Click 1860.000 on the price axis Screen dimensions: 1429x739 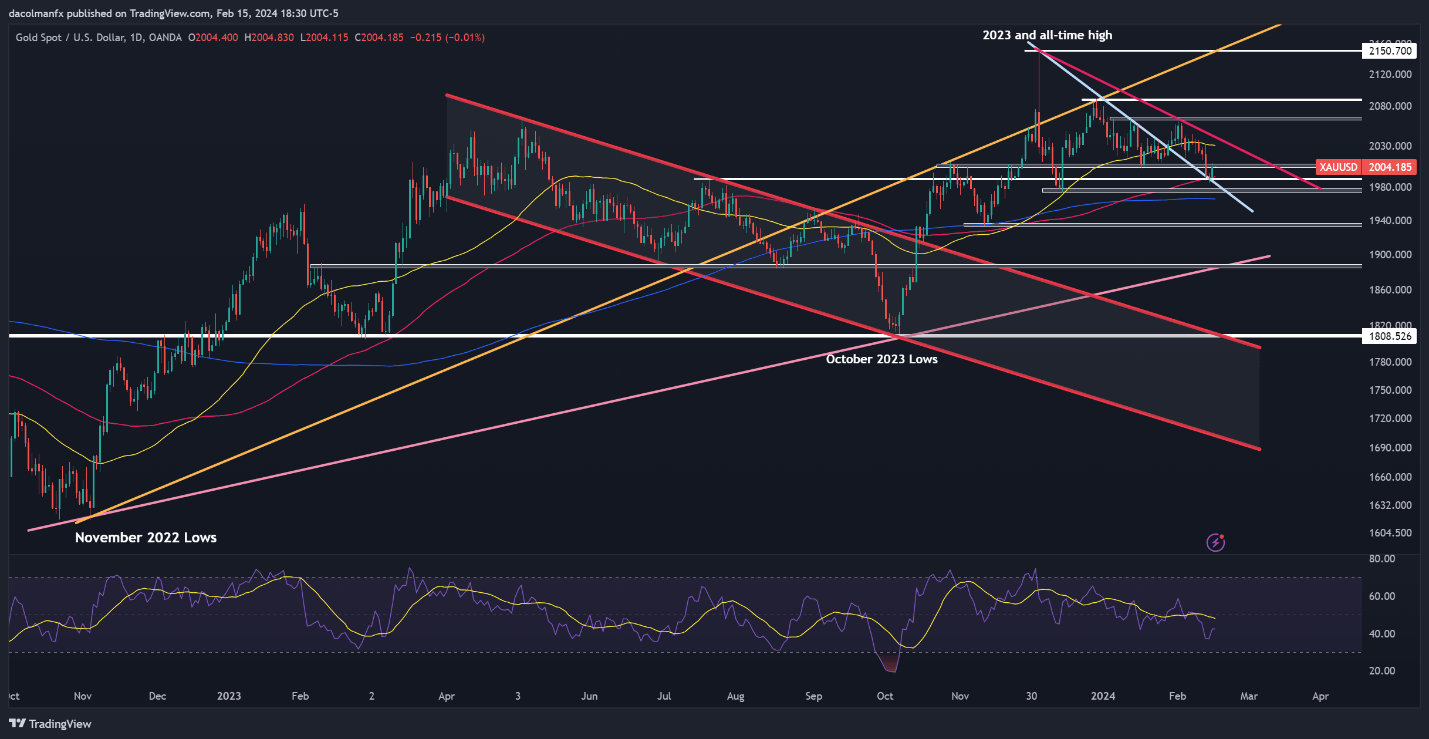pos(1389,289)
